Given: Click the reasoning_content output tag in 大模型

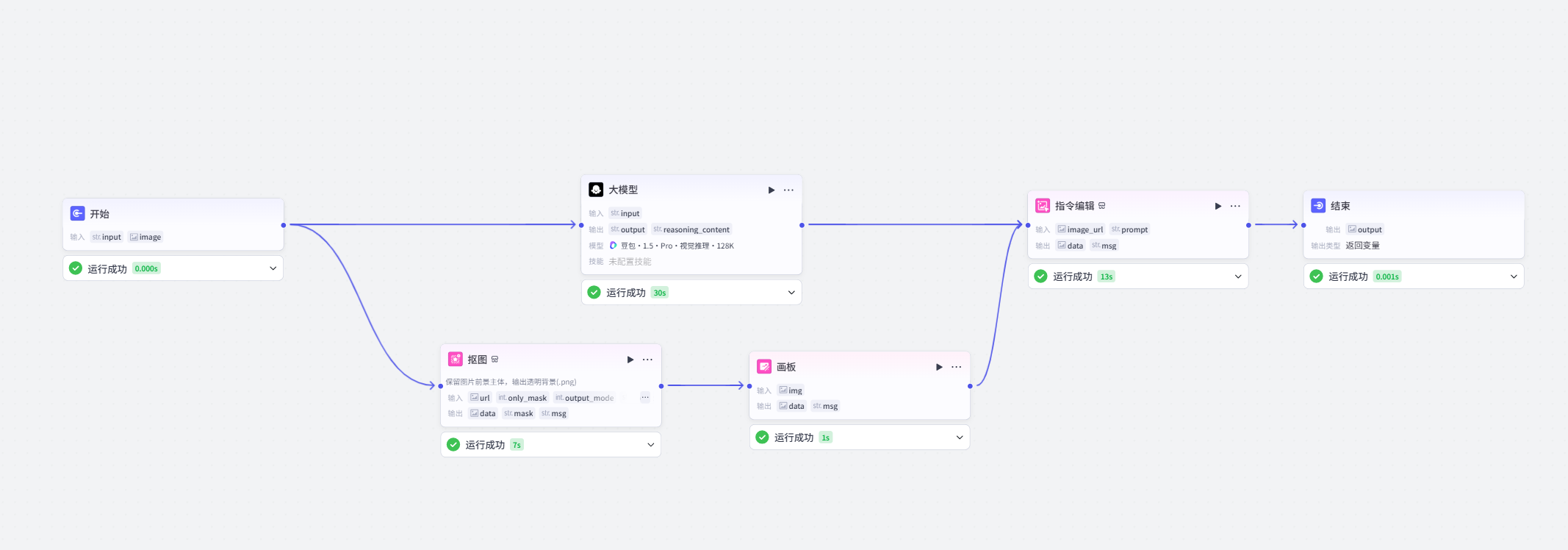Looking at the screenshot, I should click(691, 229).
